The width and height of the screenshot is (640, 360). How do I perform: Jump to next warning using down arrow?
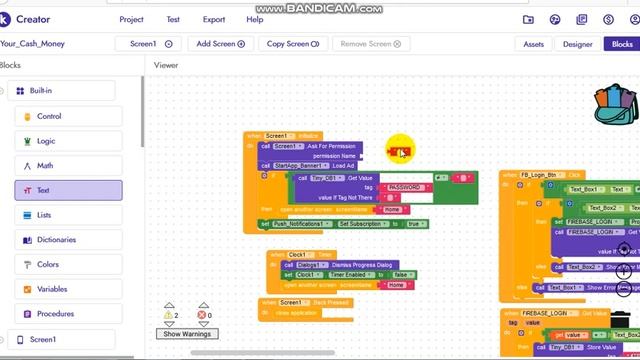coord(169,324)
